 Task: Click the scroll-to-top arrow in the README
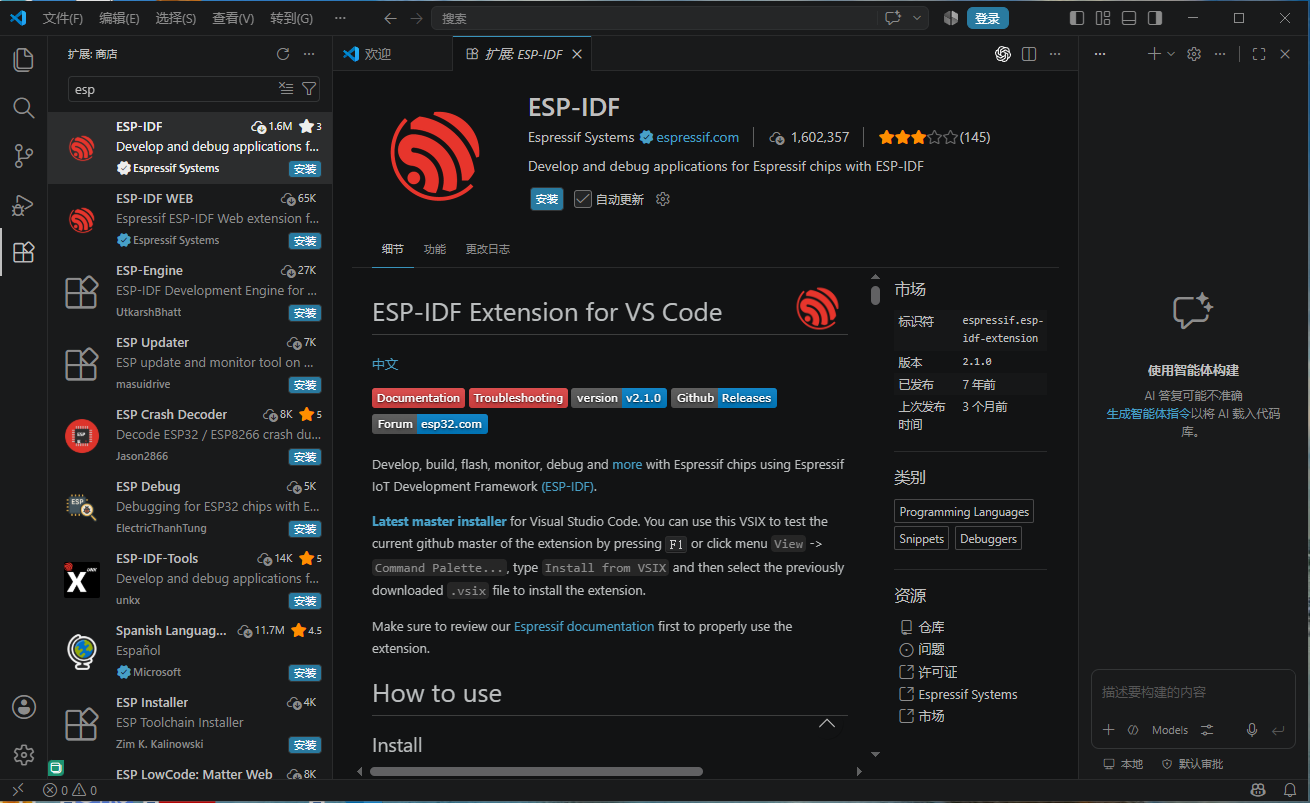point(827,723)
